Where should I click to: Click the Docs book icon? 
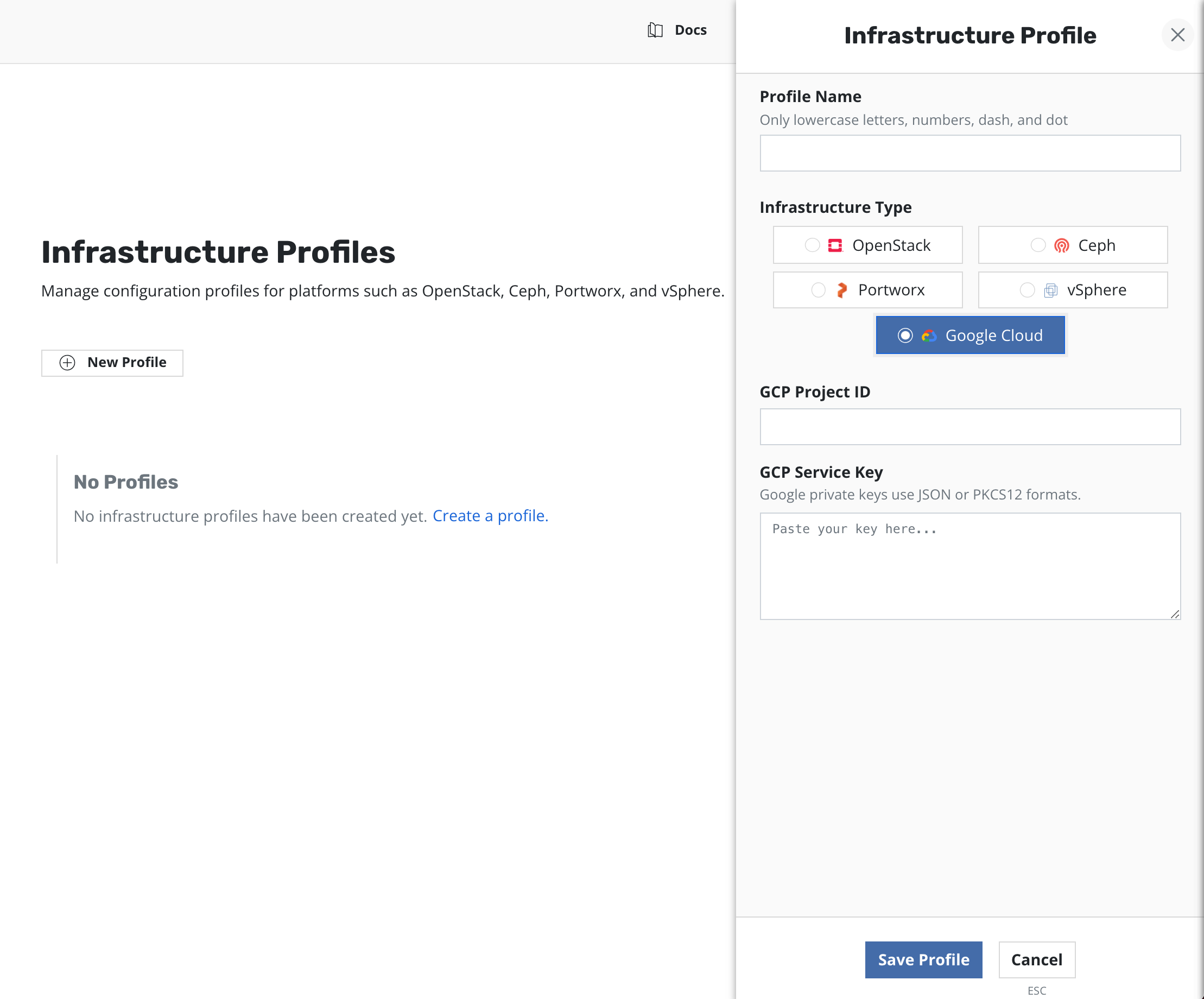point(655,30)
